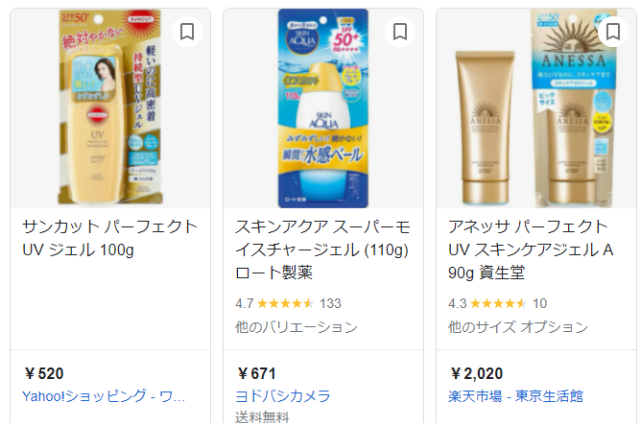This screenshot has height=423, width=640.
Task: Open the 楽天市場 - 東京生活館 seller link
Action: (516, 396)
